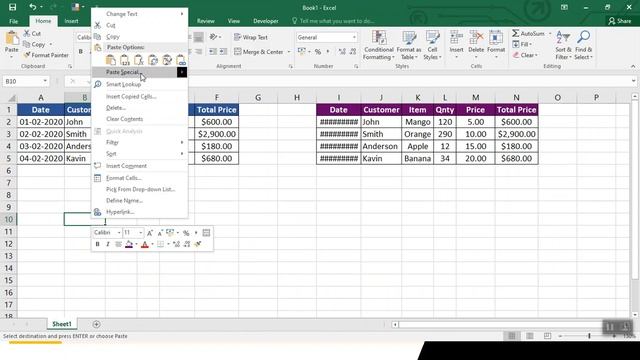
Task: Expand the Name Box dropdown arrow
Action: coord(45,81)
